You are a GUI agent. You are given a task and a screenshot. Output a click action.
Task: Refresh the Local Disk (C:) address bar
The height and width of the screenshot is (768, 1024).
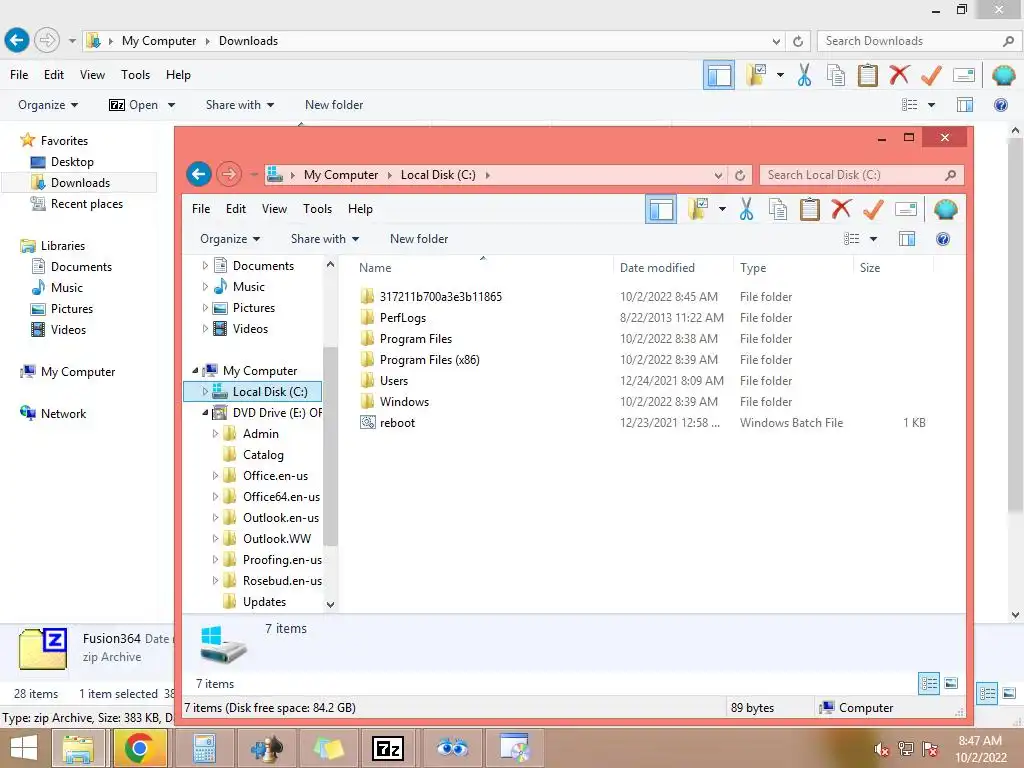tap(740, 175)
